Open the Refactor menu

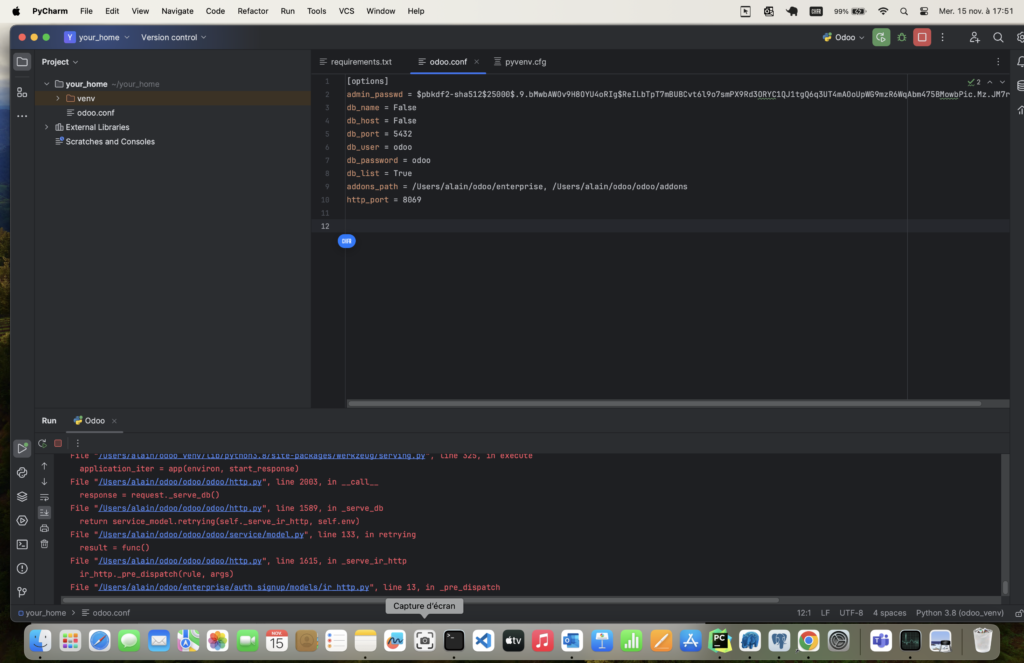253,11
